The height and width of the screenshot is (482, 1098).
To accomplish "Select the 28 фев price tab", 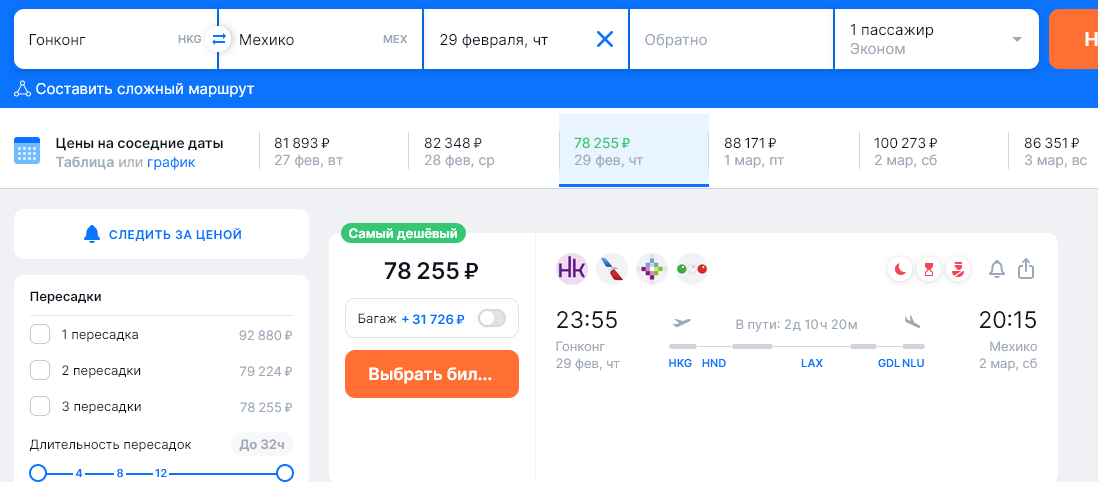I will pos(484,151).
